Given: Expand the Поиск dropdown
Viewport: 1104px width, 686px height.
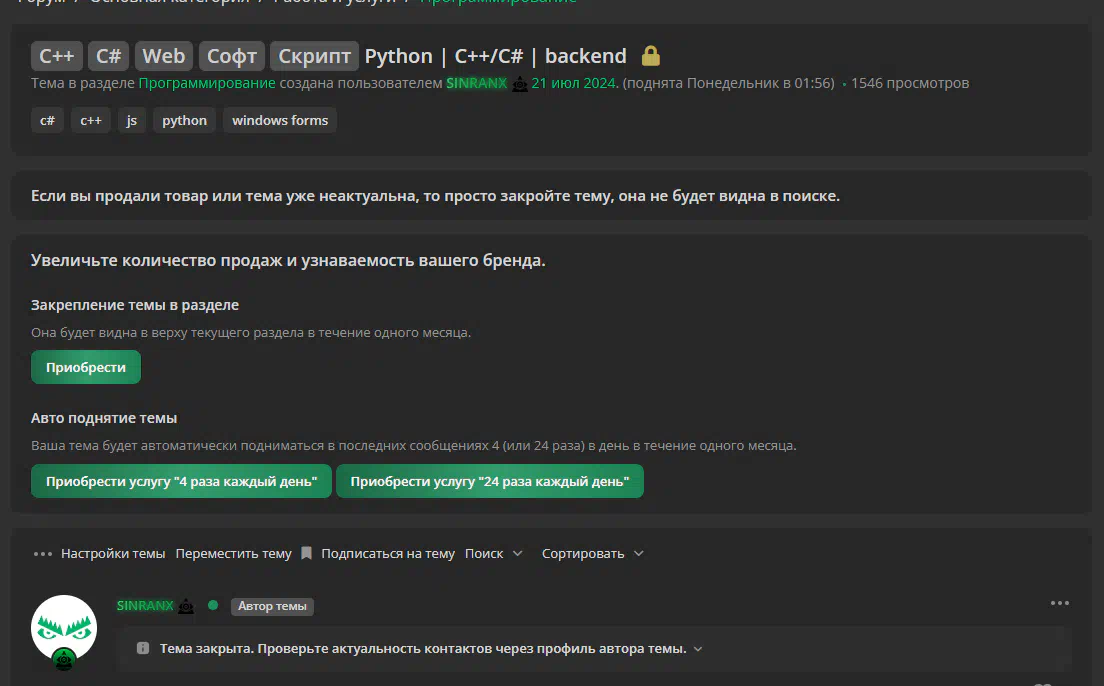Looking at the screenshot, I should tap(494, 554).
